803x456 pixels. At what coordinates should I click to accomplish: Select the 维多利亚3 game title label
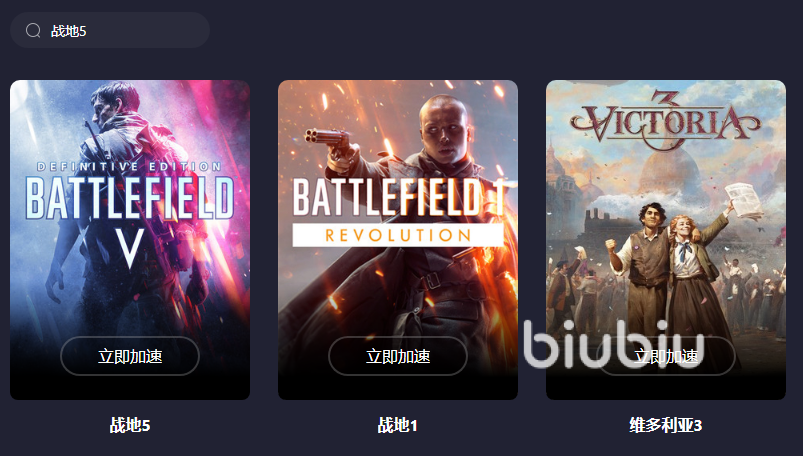pyautogui.click(x=666, y=425)
